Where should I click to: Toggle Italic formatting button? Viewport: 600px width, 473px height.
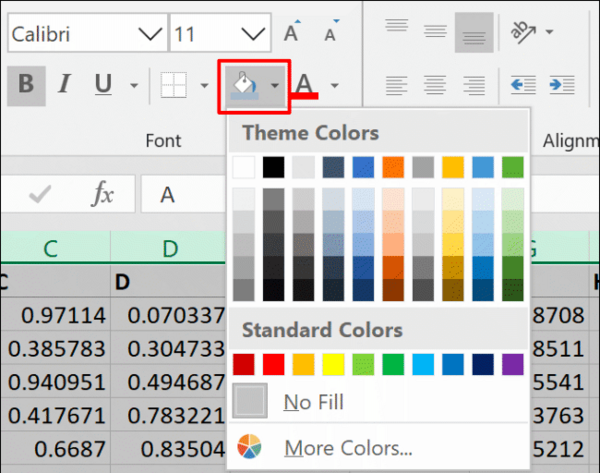coord(64,84)
